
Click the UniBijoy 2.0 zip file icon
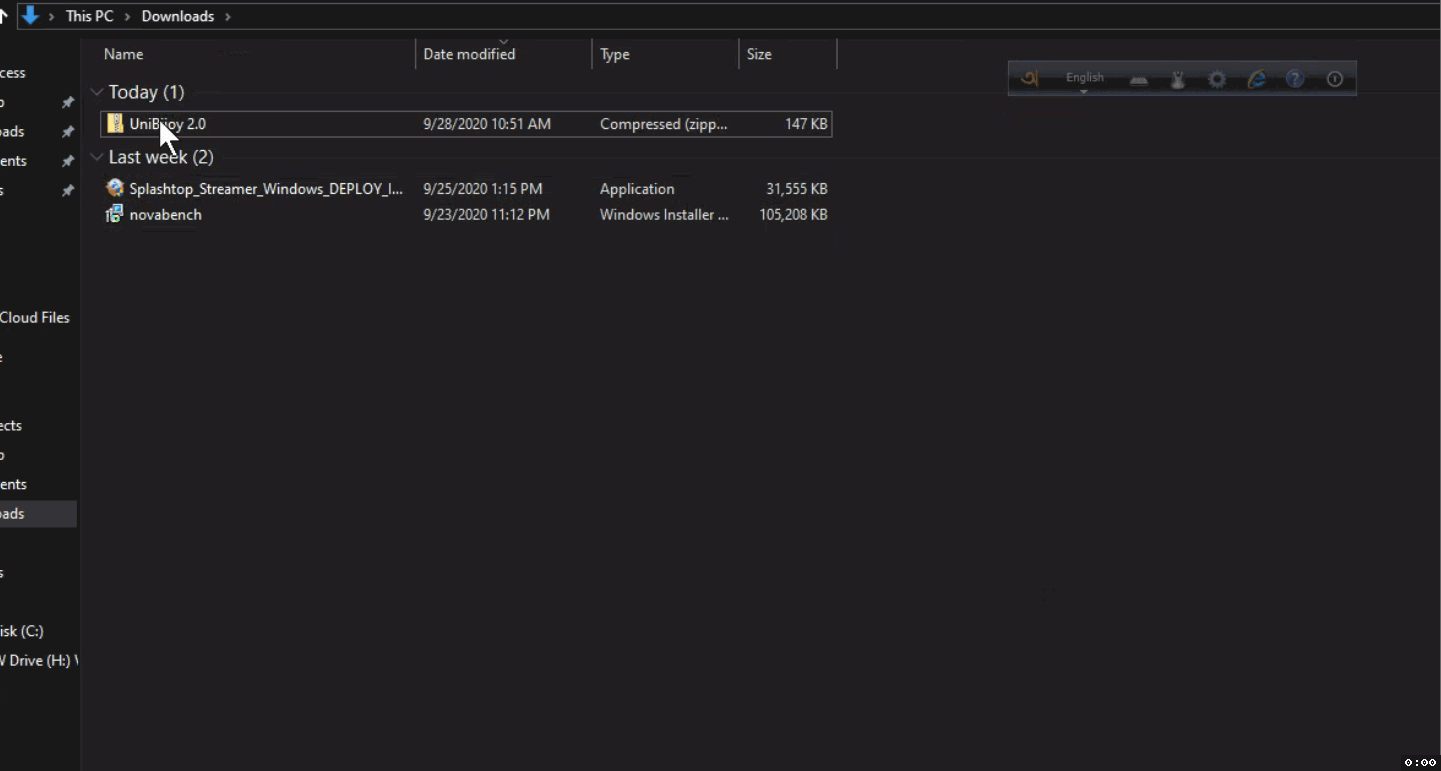(116, 124)
